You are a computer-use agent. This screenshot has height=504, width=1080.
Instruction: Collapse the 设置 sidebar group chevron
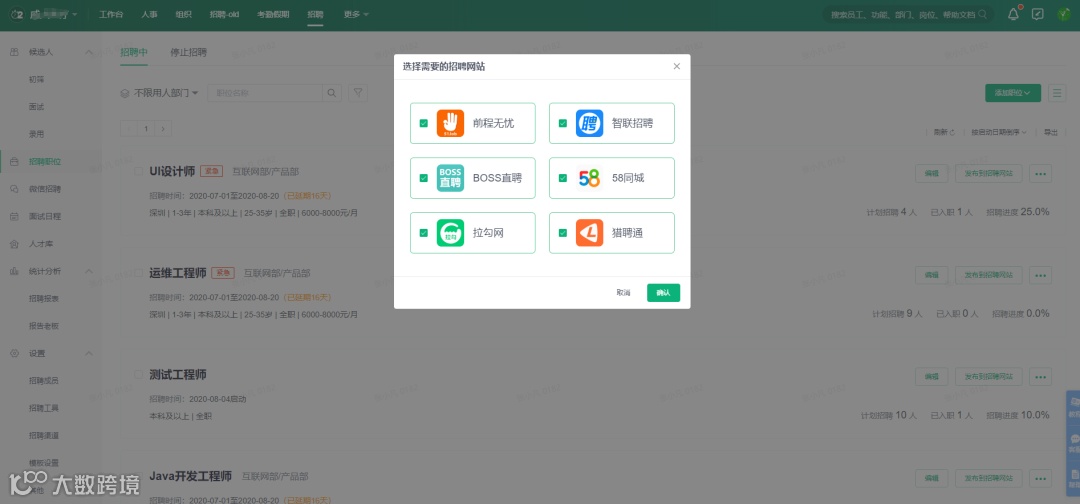(88, 353)
